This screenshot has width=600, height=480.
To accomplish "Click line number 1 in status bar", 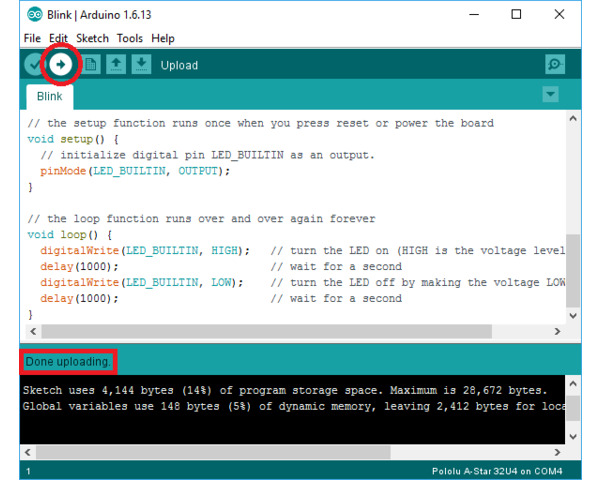I will [x=28, y=471].
